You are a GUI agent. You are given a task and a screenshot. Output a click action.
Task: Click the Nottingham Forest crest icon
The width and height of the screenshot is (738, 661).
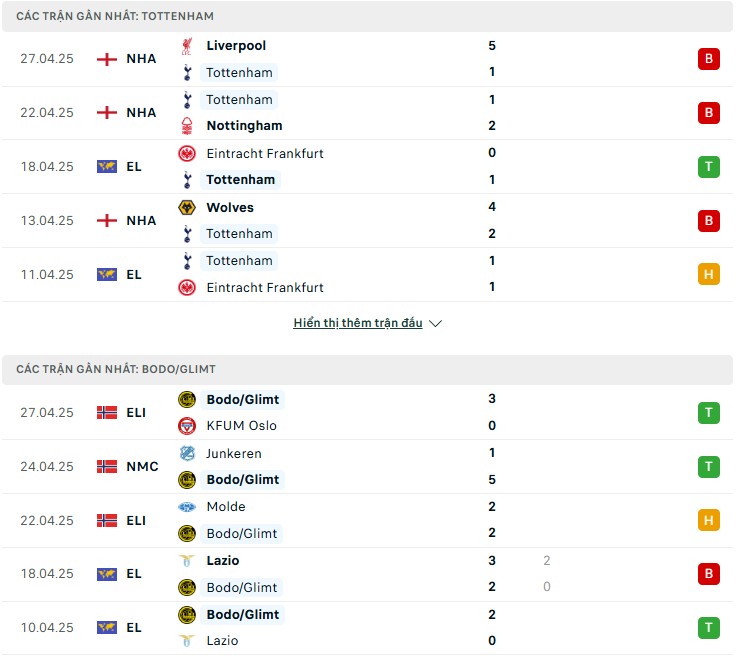pos(187,126)
